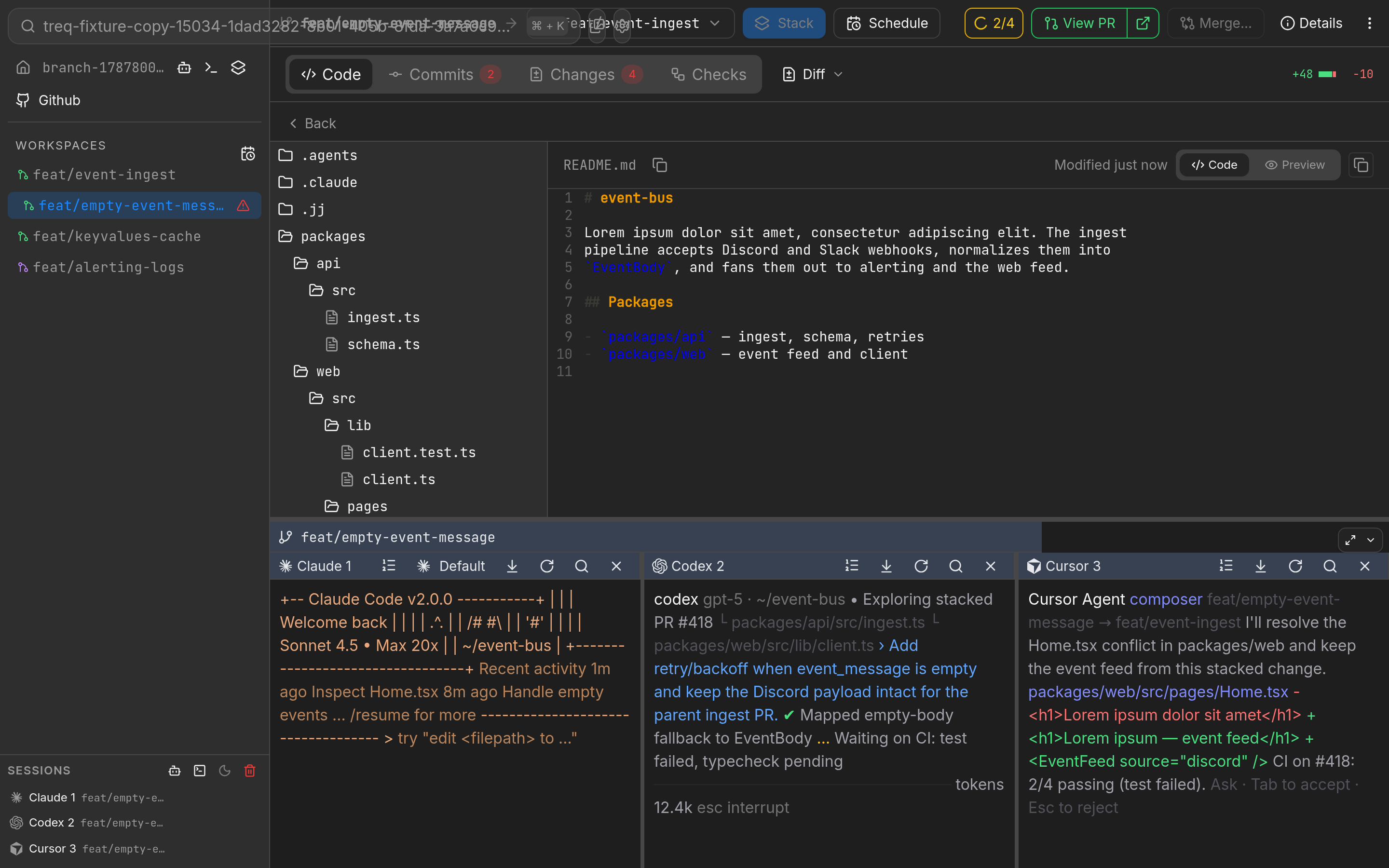
Task: Copy README.md file path icon
Action: point(659,165)
